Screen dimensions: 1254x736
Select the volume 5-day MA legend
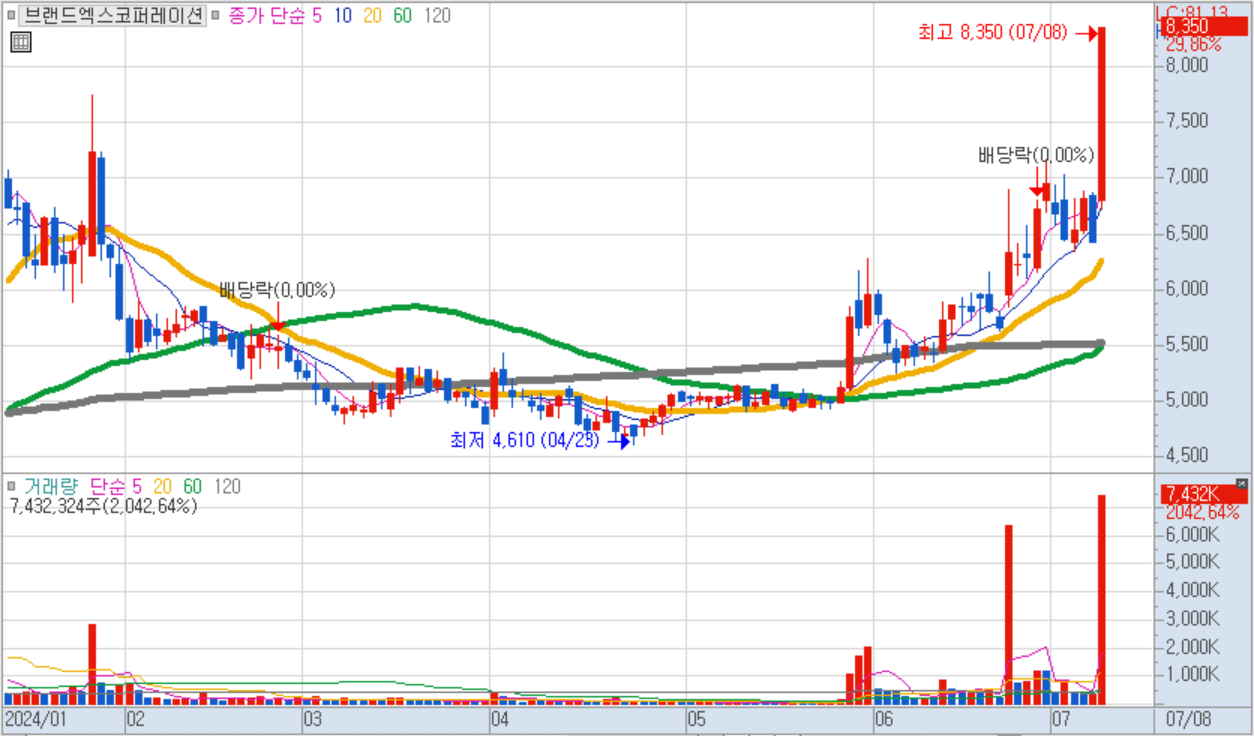click(x=138, y=487)
